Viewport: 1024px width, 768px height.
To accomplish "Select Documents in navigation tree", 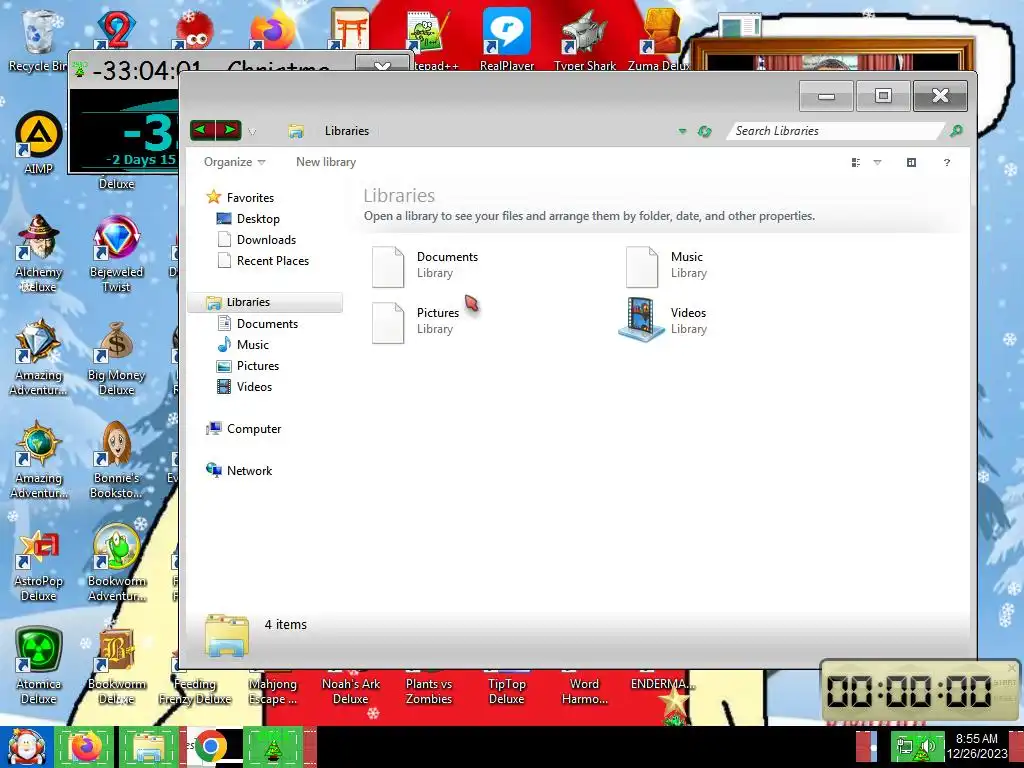I will (257, 323).
